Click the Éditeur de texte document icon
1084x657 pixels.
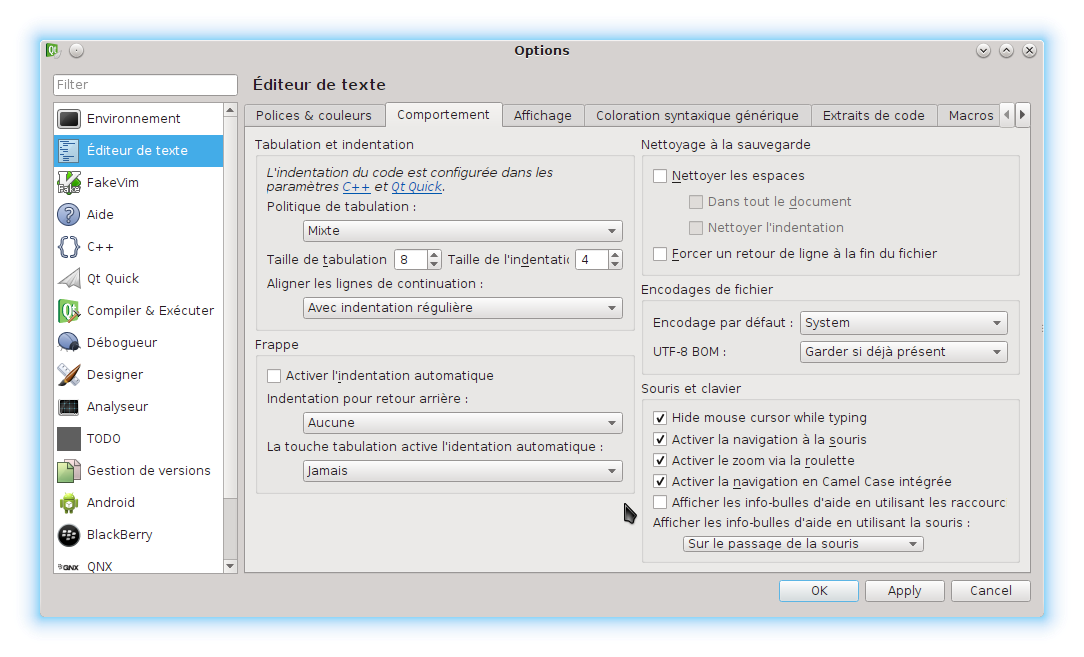68,151
